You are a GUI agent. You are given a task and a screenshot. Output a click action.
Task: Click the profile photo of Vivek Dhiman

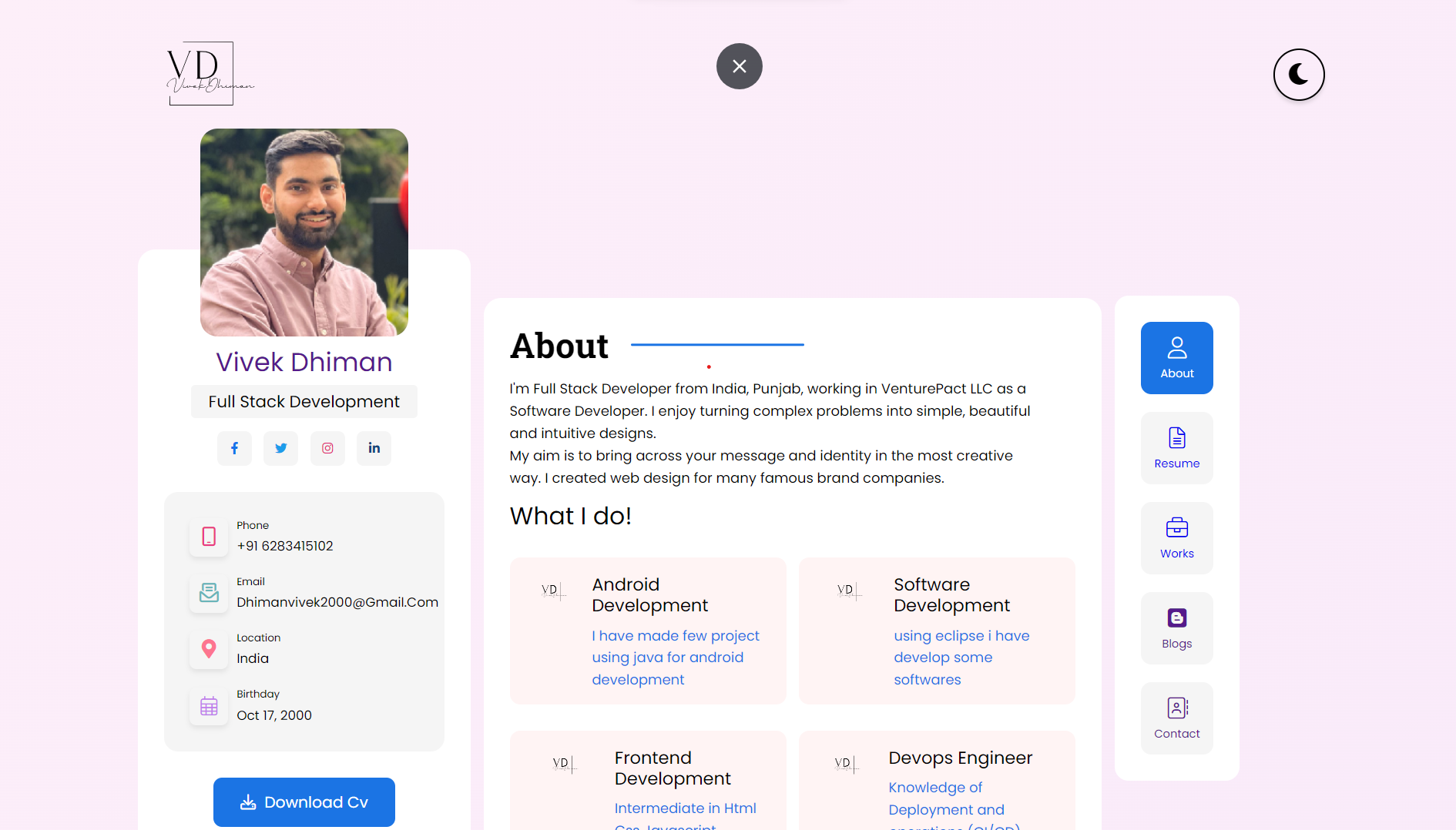coord(304,233)
